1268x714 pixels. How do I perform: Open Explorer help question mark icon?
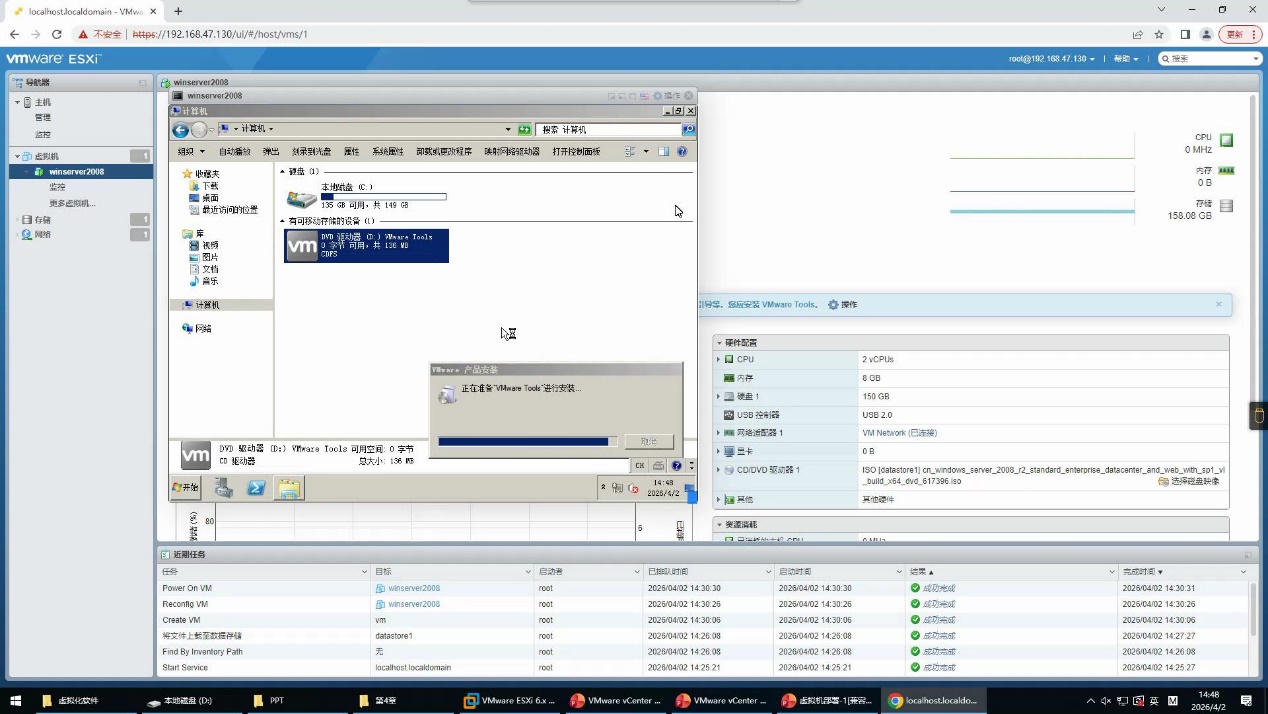coord(682,152)
